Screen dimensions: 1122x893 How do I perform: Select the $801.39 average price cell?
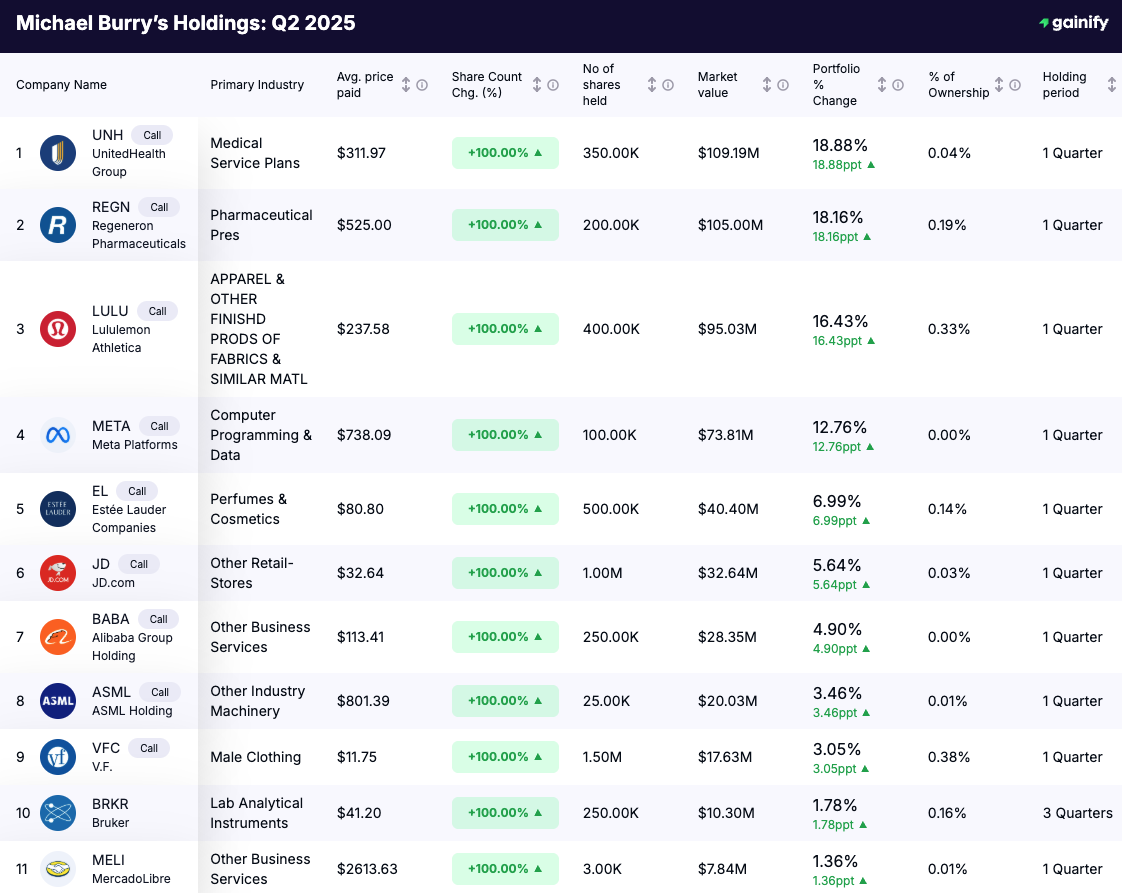pos(364,701)
